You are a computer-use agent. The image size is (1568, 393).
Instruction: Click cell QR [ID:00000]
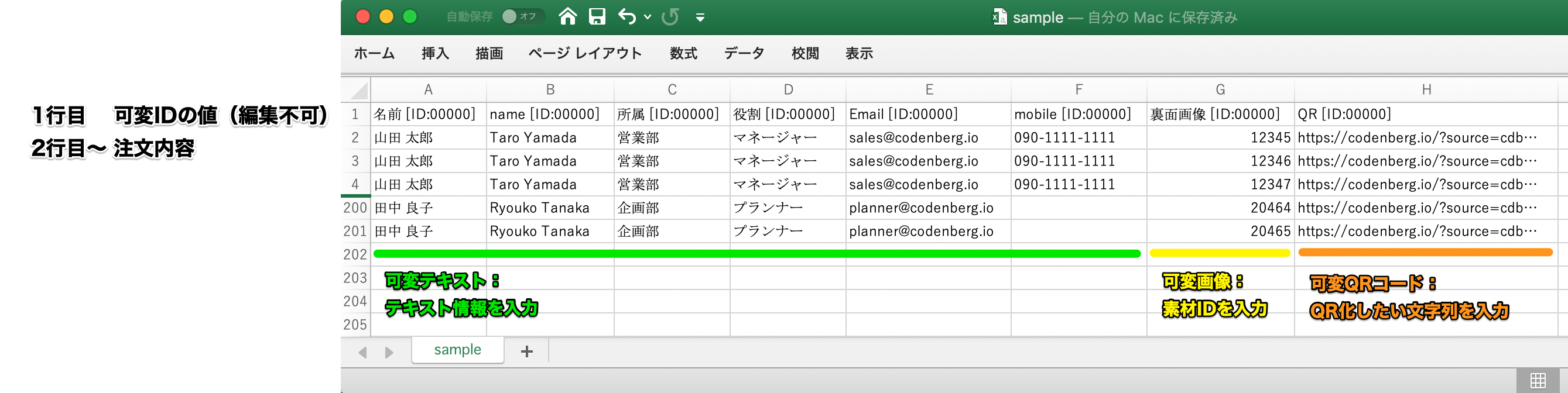[x=1426, y=115]
